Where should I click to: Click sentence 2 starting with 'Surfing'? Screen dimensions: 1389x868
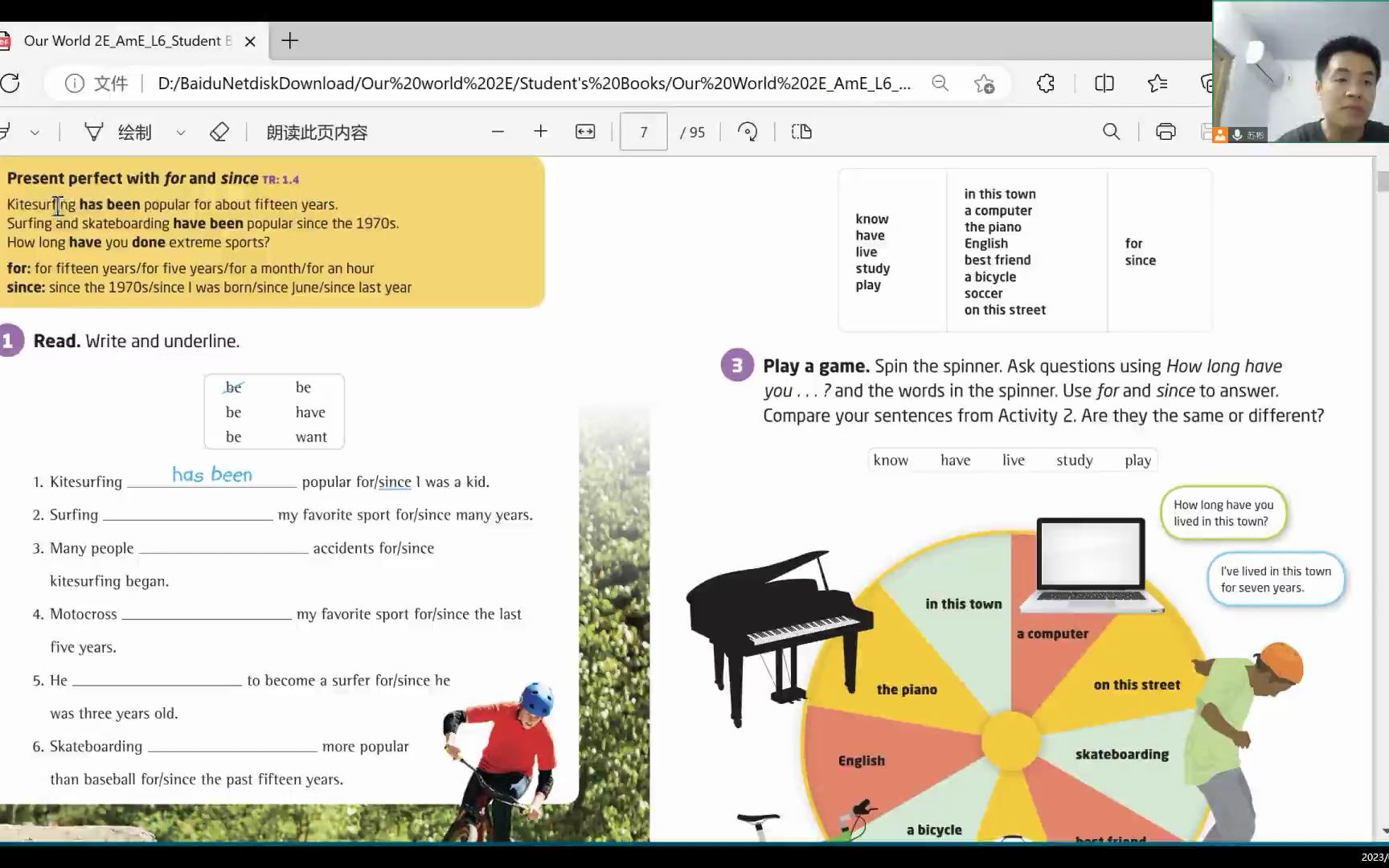pos(283,515)
